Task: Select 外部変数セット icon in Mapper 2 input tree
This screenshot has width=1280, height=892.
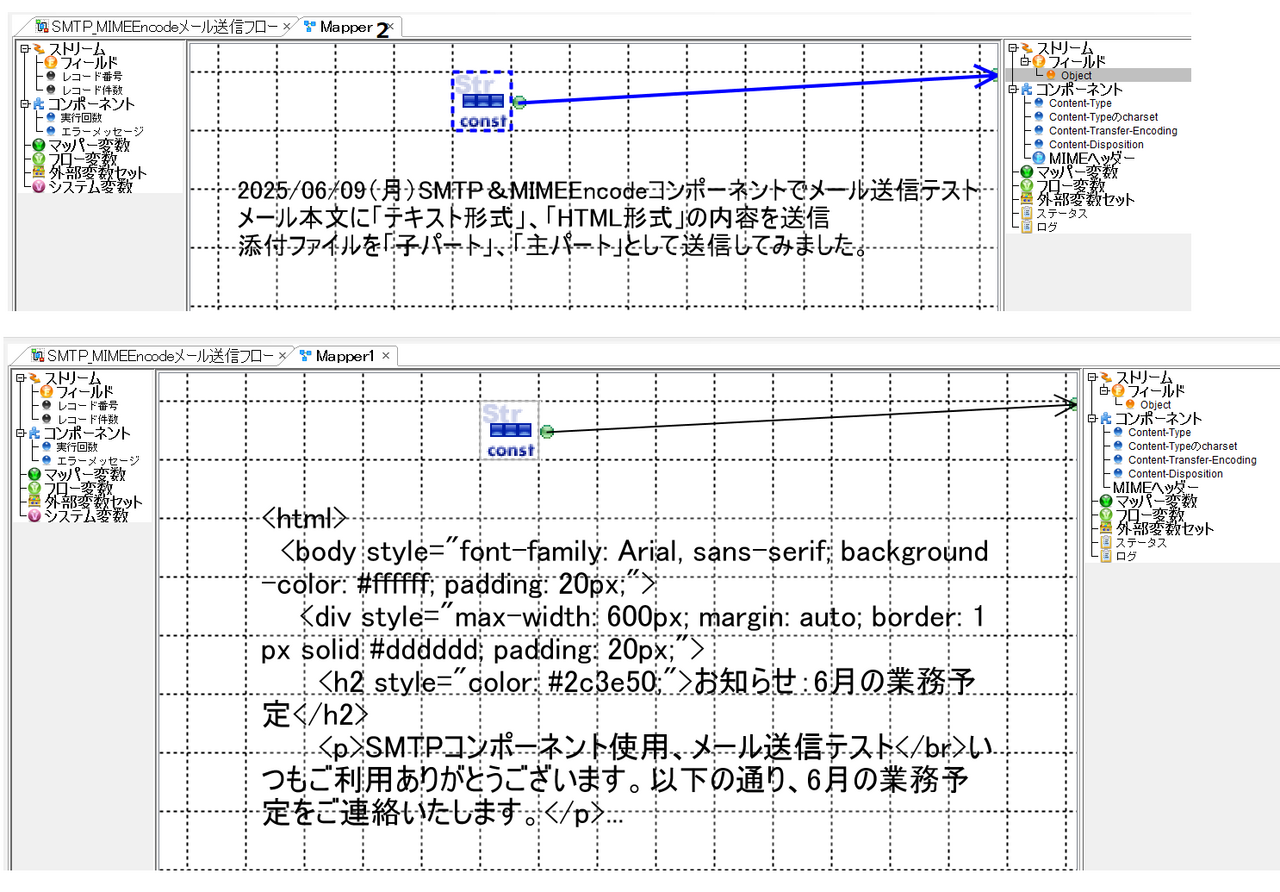Action: (x=39, y=172)
